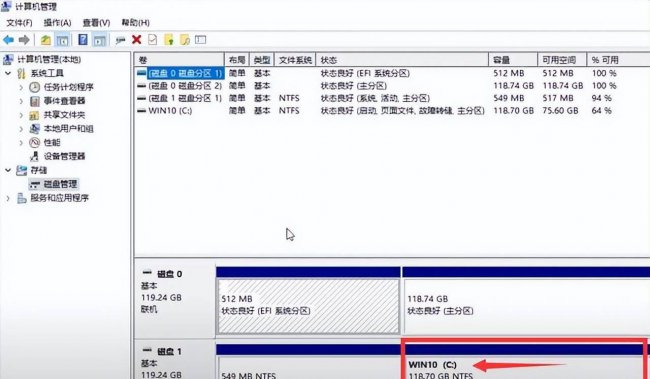Screen dimensions: 650x379
Task: Click the 设备管理器 icon in tree
Action: pos(35,156)
